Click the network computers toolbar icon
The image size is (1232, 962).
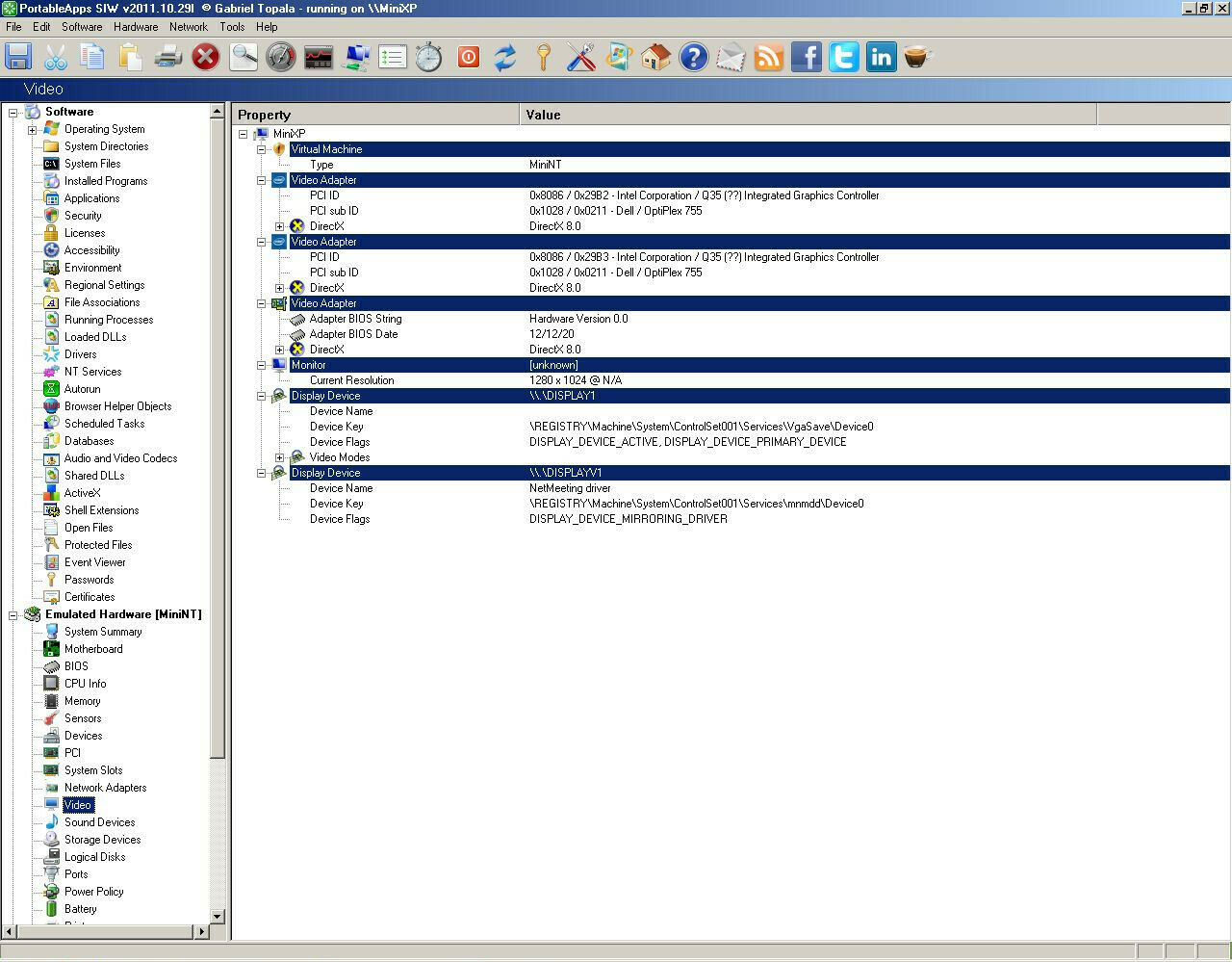(356, 57)
